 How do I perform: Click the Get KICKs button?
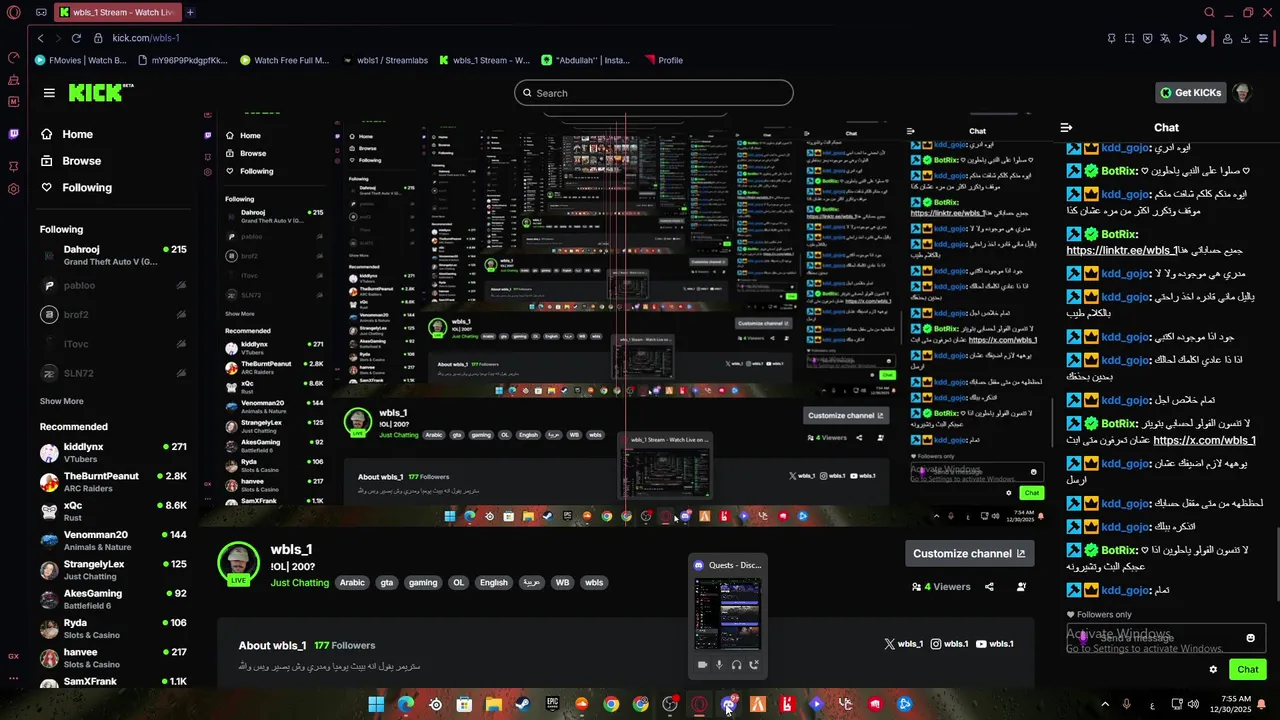coord(1190,93)
